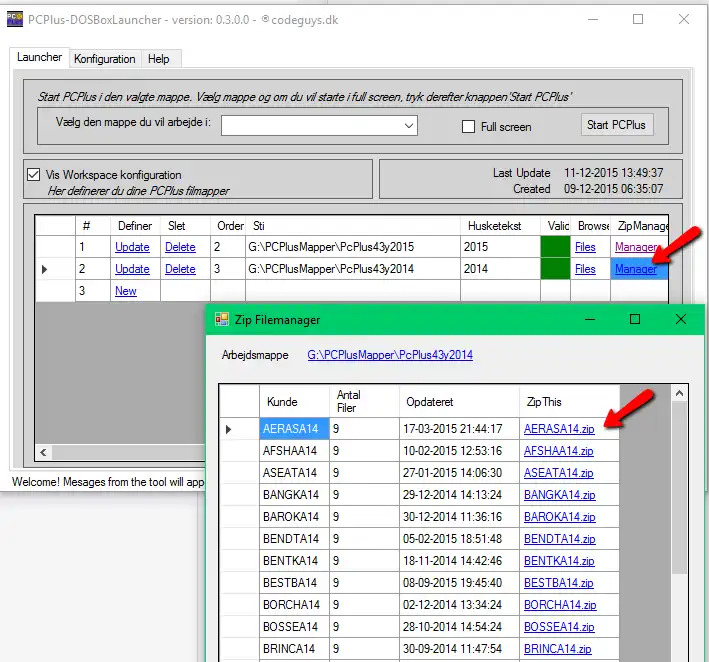Click AFSHAA14.zip link

pos(558,451)
